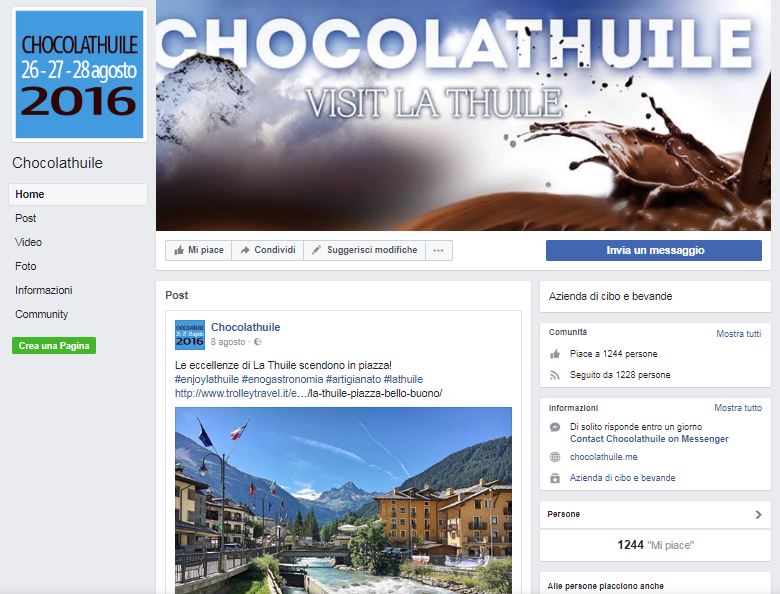The width and height of the screenshot is (780, 594).
Task: Click the Messenger bubble icon in Informazioni
Action: (555, 427)
